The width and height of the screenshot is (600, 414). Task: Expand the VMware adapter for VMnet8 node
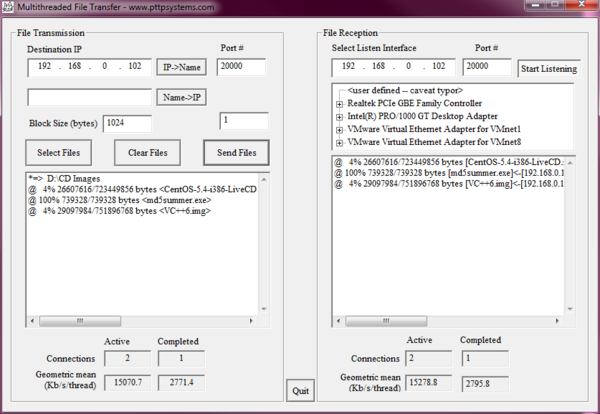click(x=339, y=143)
